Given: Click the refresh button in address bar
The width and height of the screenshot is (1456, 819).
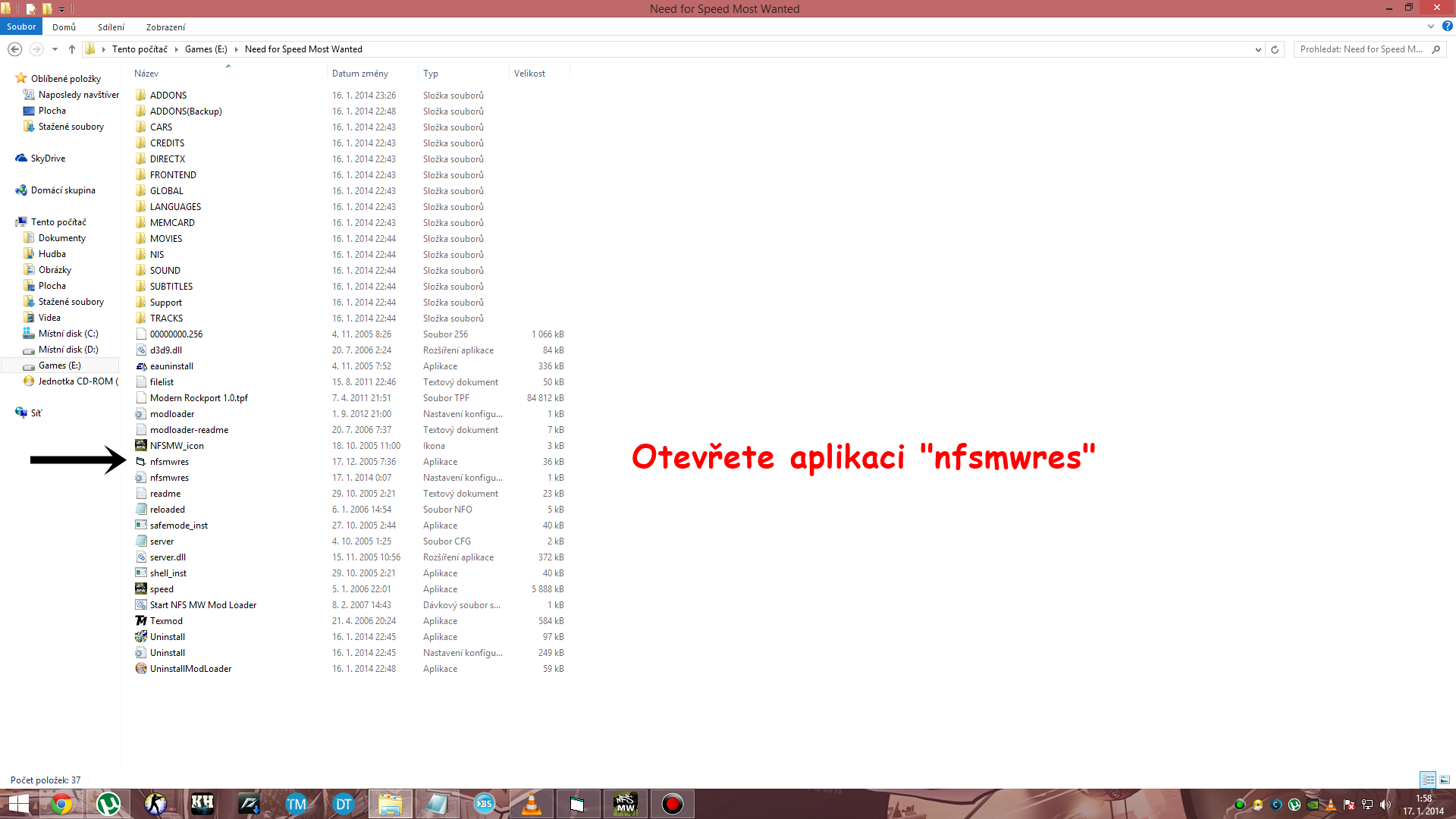Looking at the screenshot, I should coord(1275,49).
